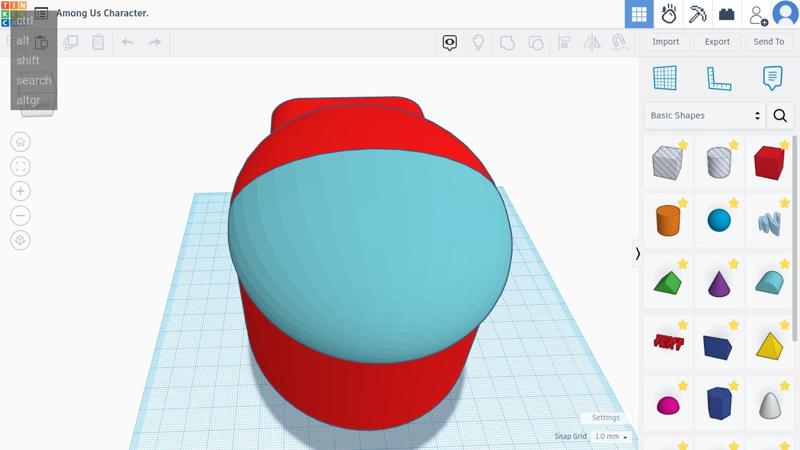Click the Among Us Character. title
The image size is (800, 450).
[x=102, y=13]
